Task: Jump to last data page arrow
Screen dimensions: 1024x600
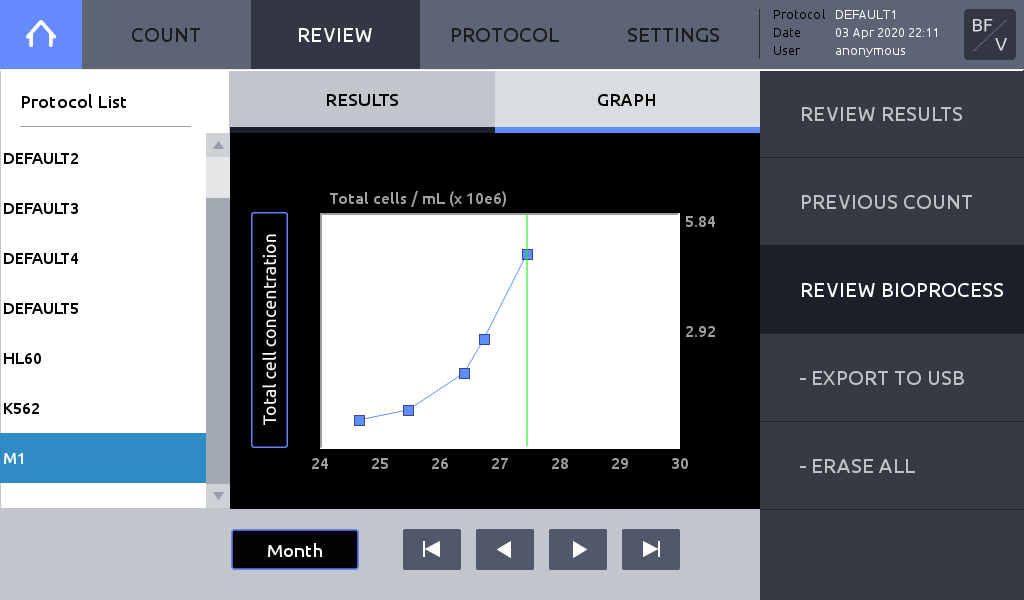Action: click(x=651, y=549)
